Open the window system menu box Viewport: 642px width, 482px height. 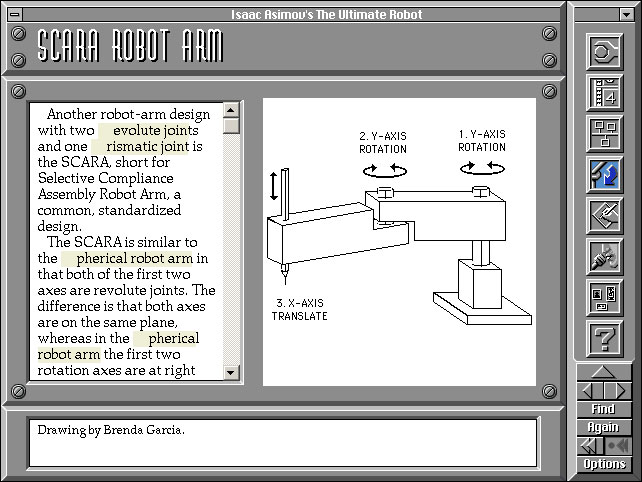tap(15, 15)
